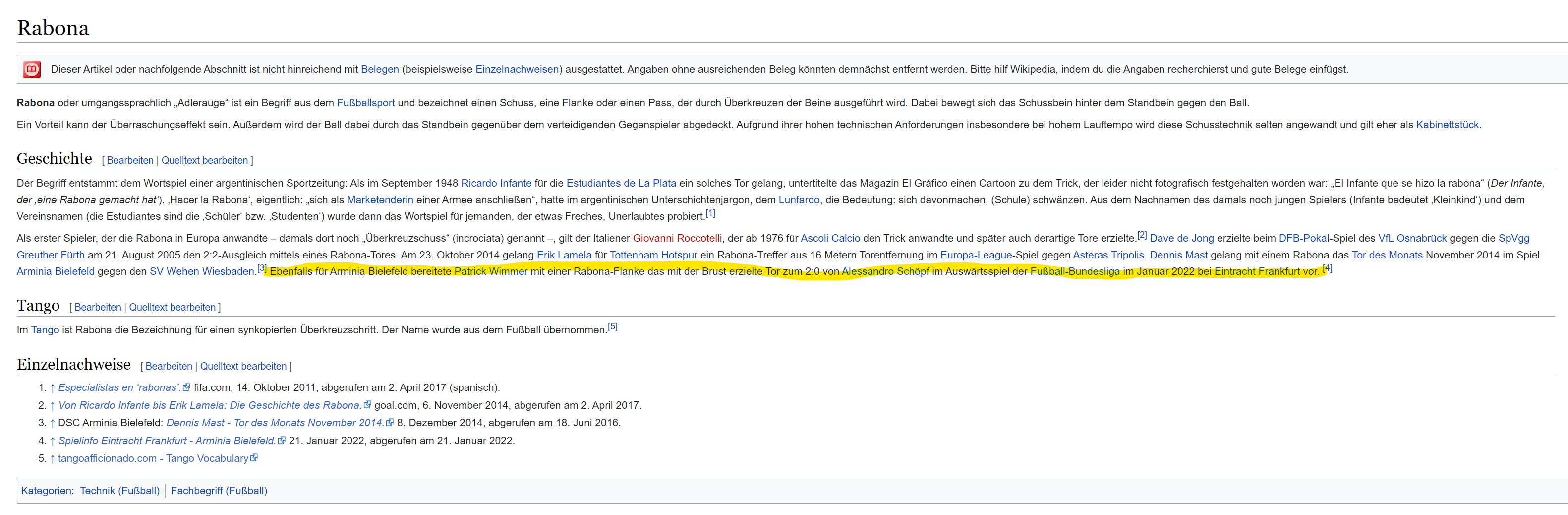Click external-link icon after 'Tango Vocabulary'

(x=254, y=458)
